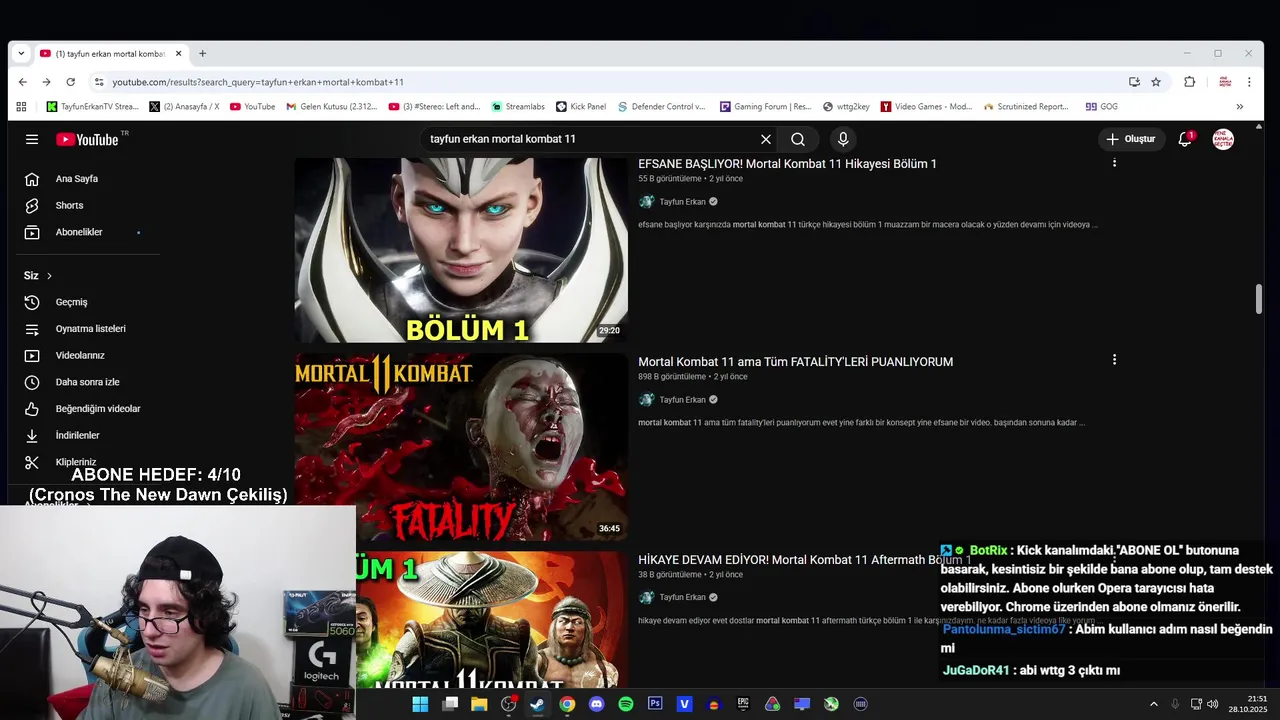Viewport: 1280px width, 720px height.
Task: Launch Photoshop from the taskbar
Action: [655, 704]
